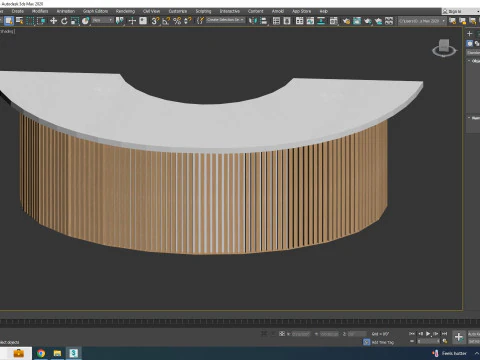
Task: Click the Z coordinate field
Action: coord(357,334)
